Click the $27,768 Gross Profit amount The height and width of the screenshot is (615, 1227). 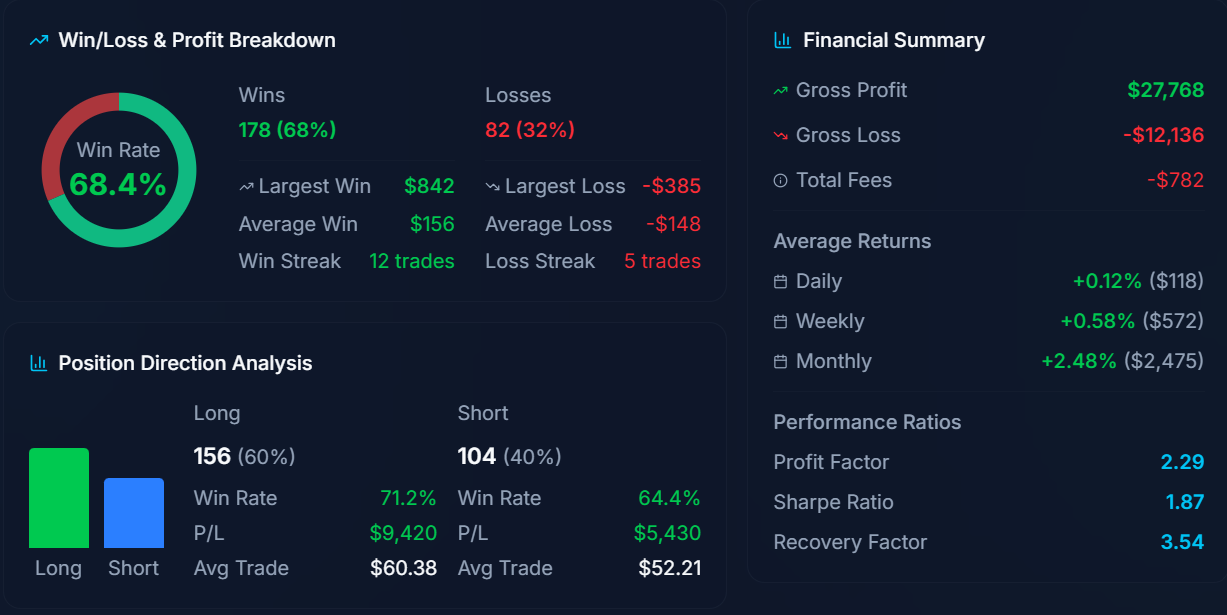[1165, 90]
